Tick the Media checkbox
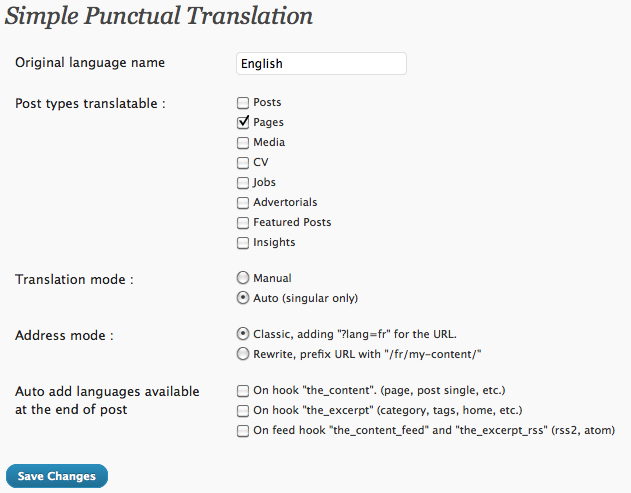Viewport: 631px width, 493px height. pos(243,143)
